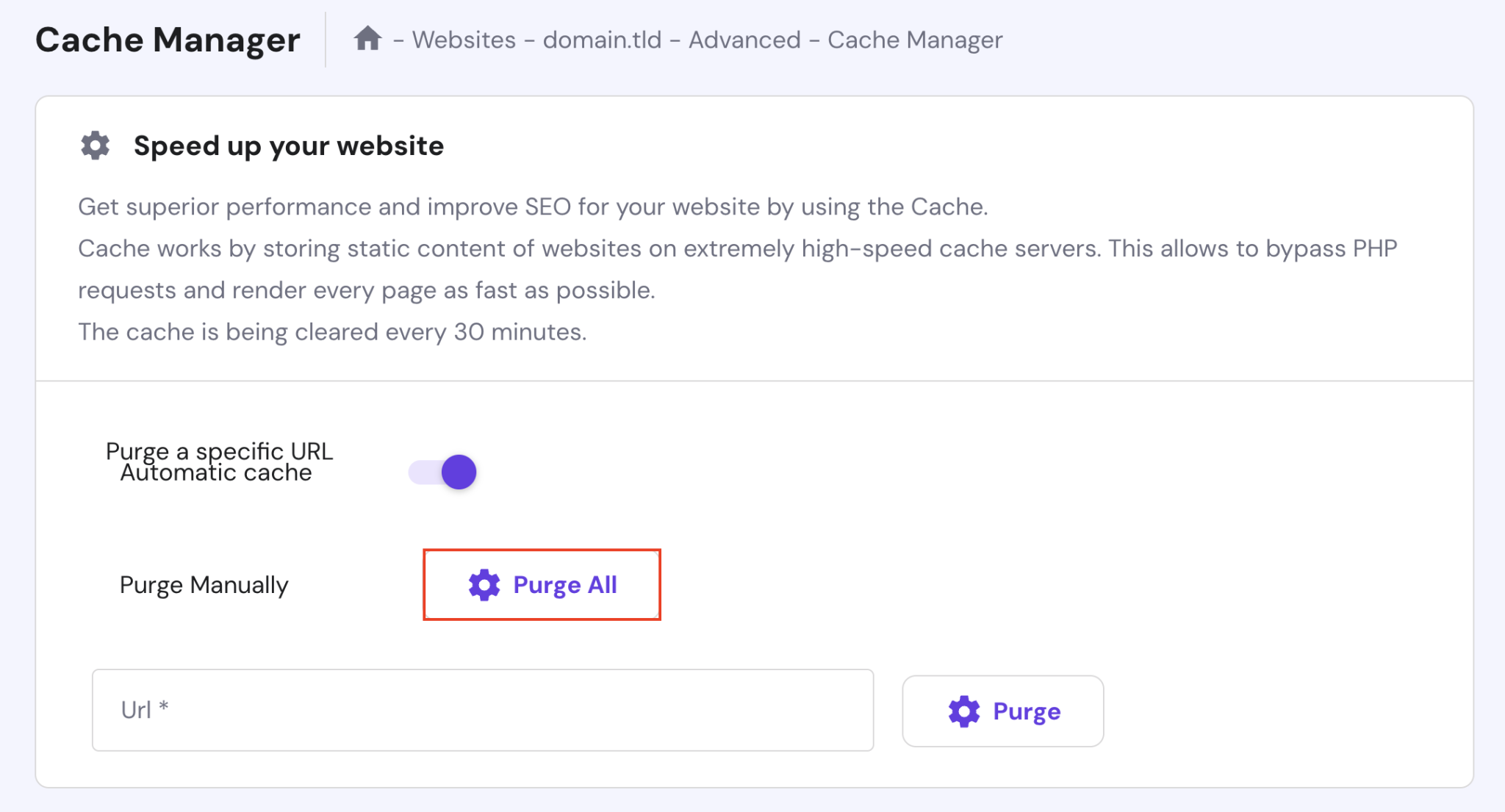Select Cache Manager in the breadcrumb path
This screenshot has height=812, width=1505.
click(915, 39)
